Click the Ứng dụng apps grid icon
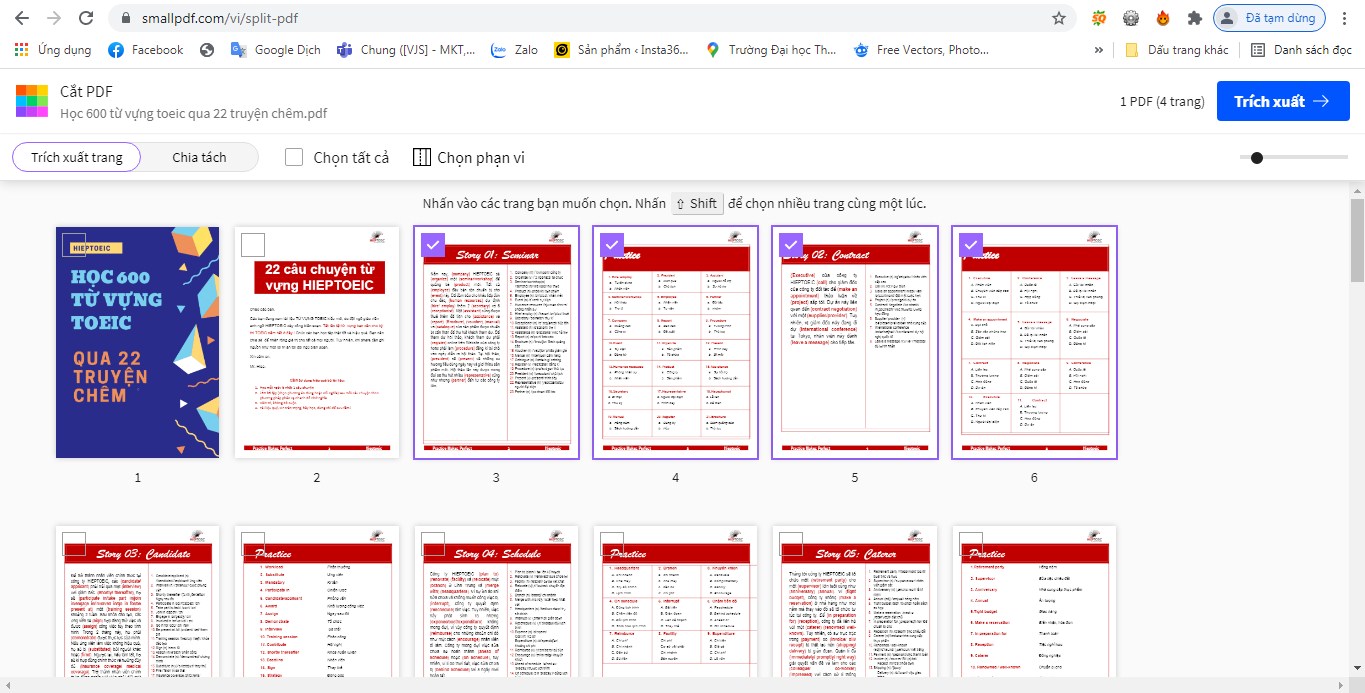This screenshot has width=1365, height=693. click(x=19, y=49)
